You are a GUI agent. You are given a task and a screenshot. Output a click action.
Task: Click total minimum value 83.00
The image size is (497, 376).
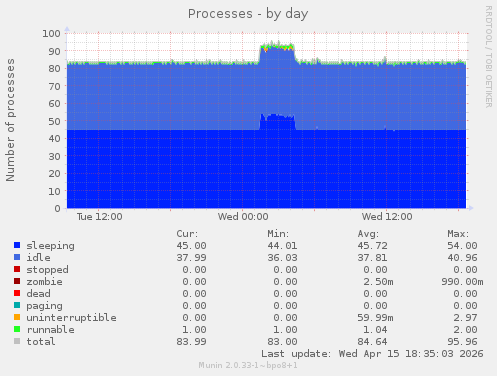pos(282,342)
